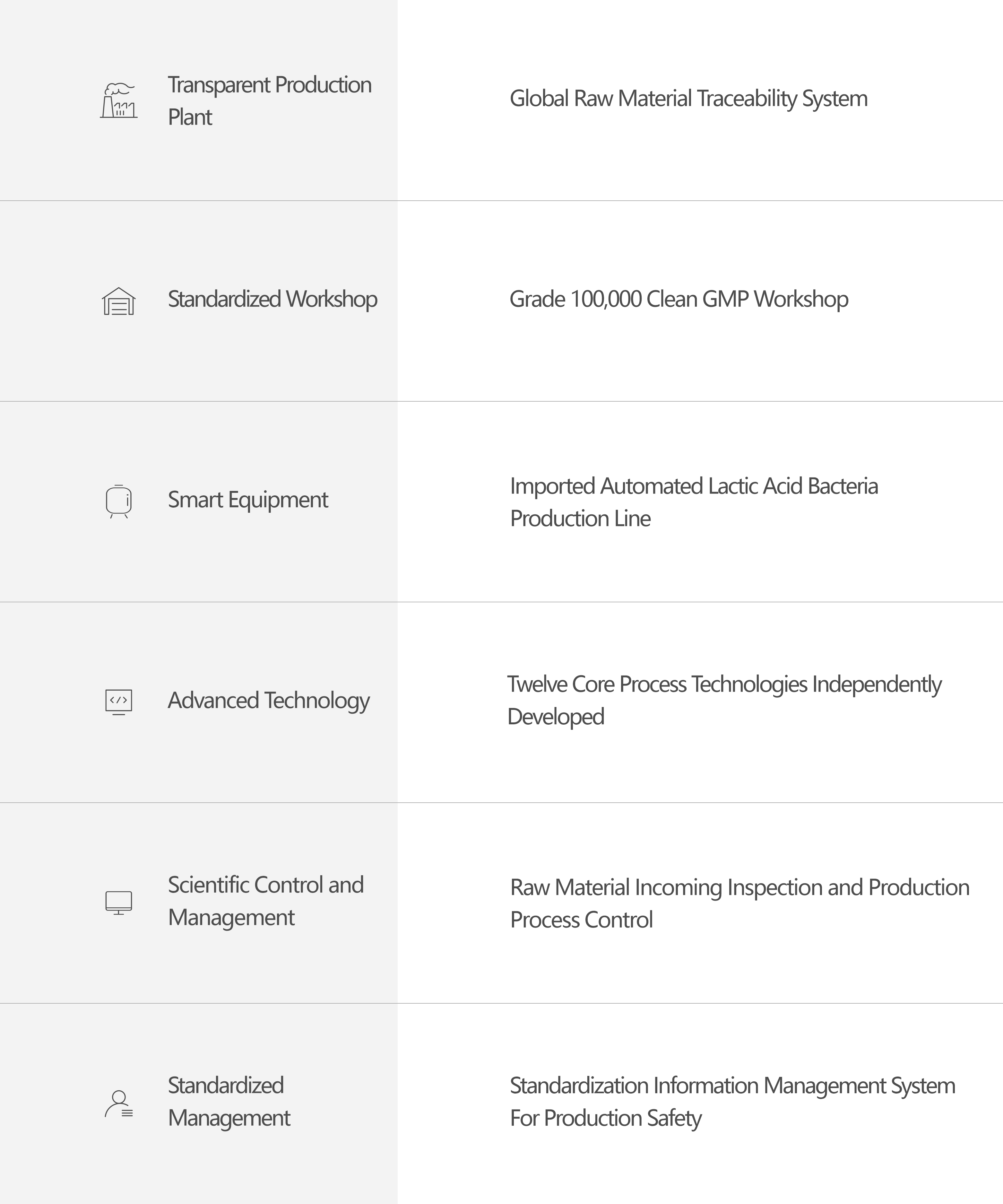The image size is (1003, 1204).
Task: Select the Transparent Production Plant label
Action: point(269,100)
